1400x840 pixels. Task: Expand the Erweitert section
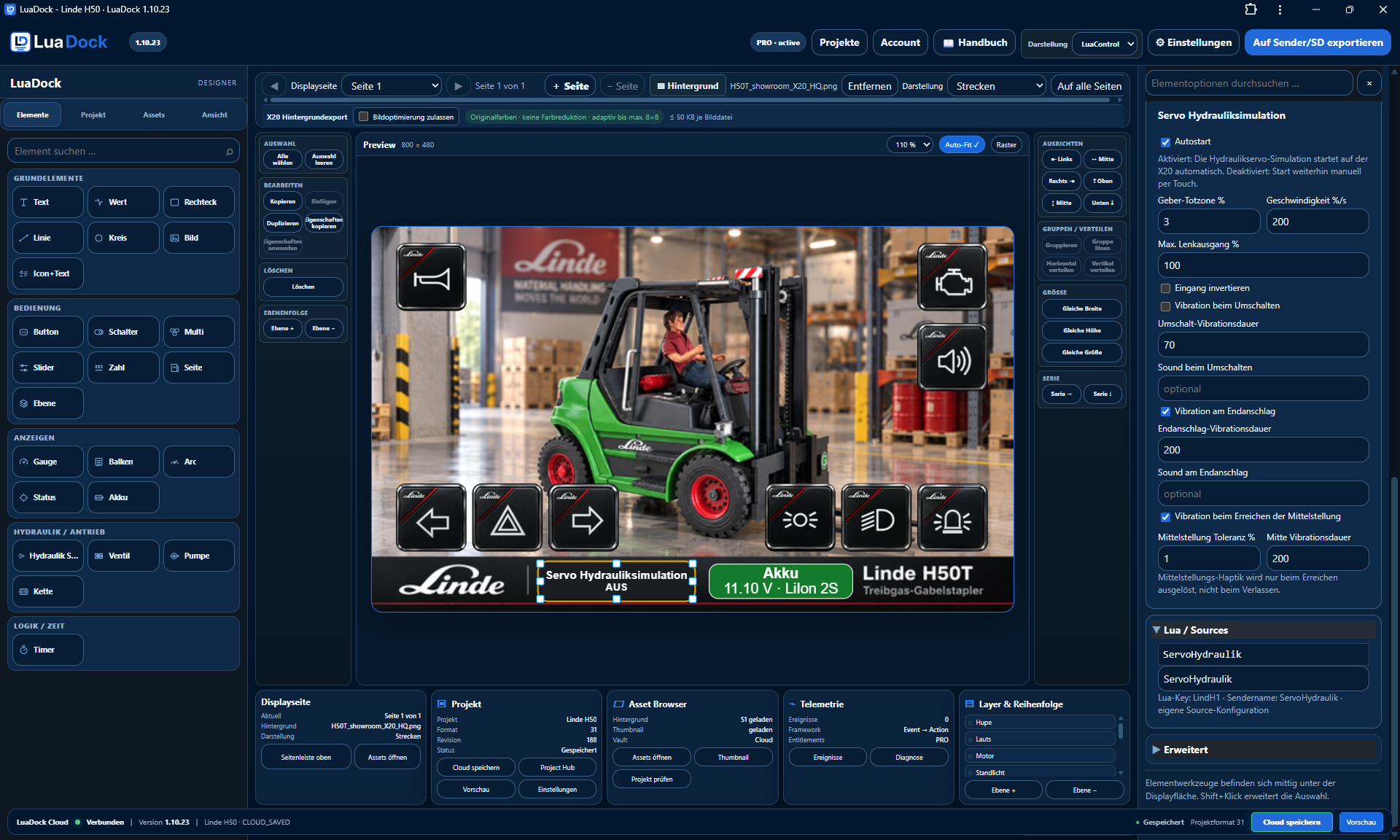click(x=1263, y=750)
